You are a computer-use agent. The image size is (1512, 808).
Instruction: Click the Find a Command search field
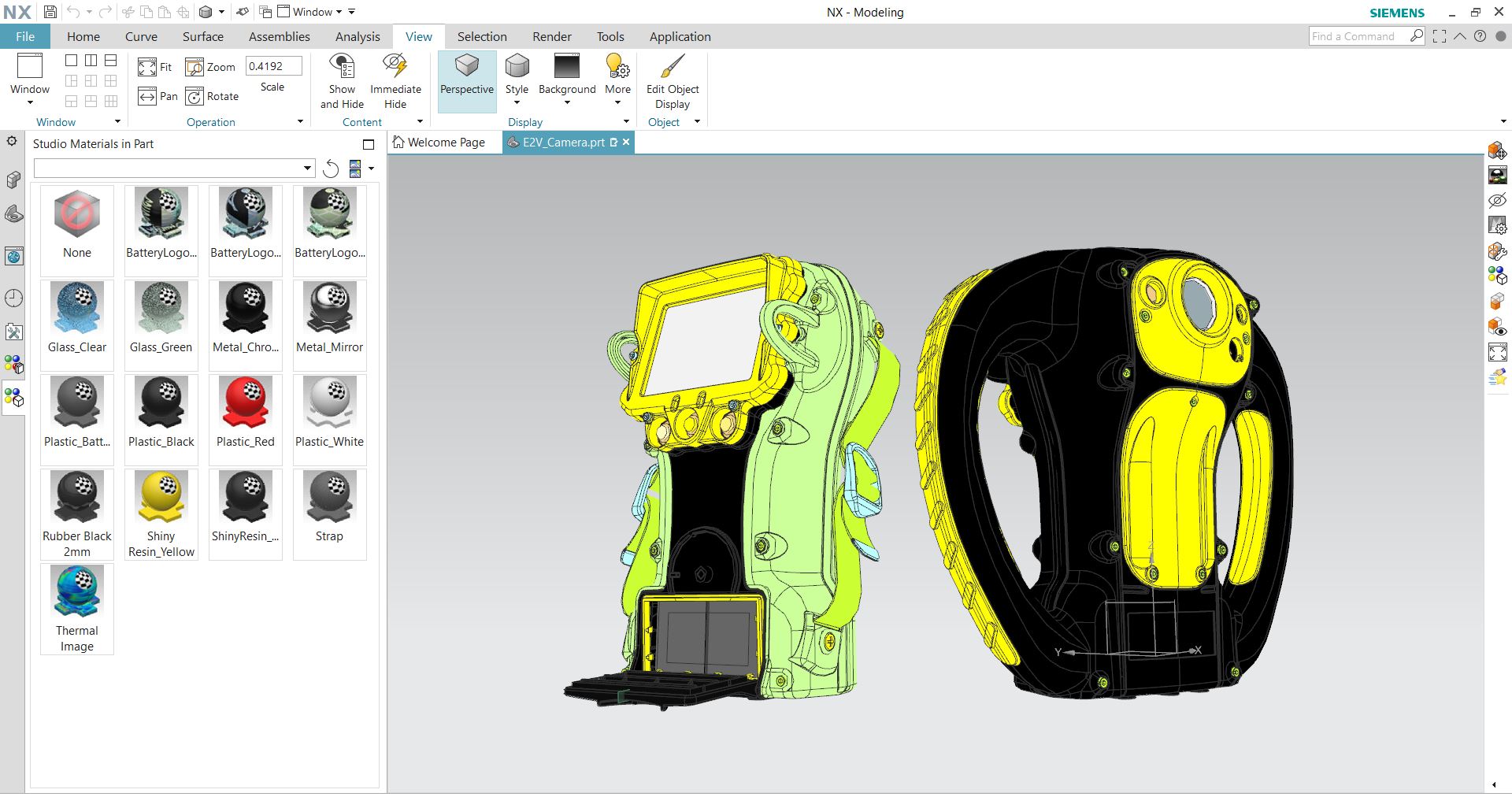coord(1358,36)
